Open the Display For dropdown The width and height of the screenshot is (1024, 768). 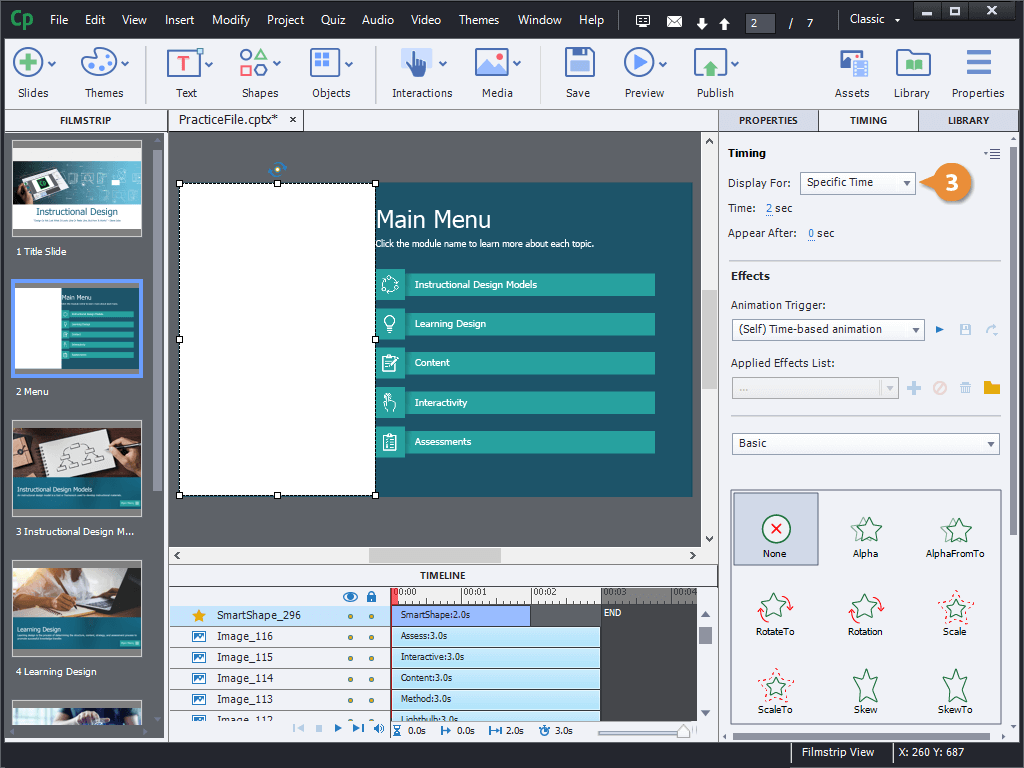[x=858, y=182]
